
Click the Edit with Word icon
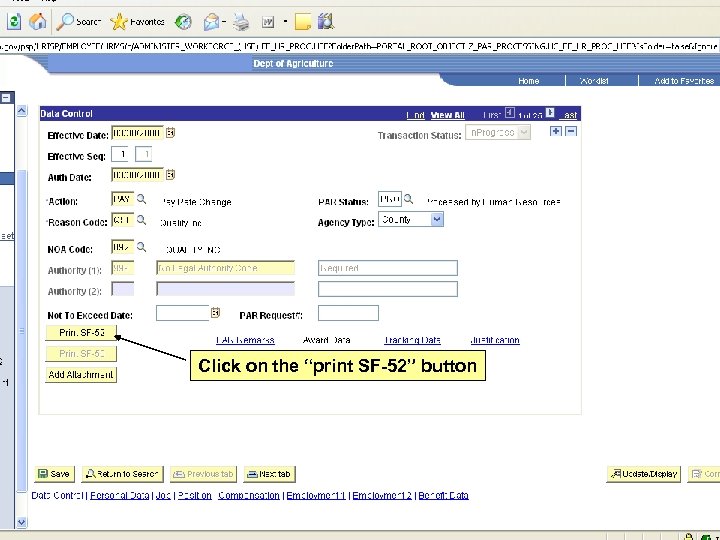(x=268, y=22)
